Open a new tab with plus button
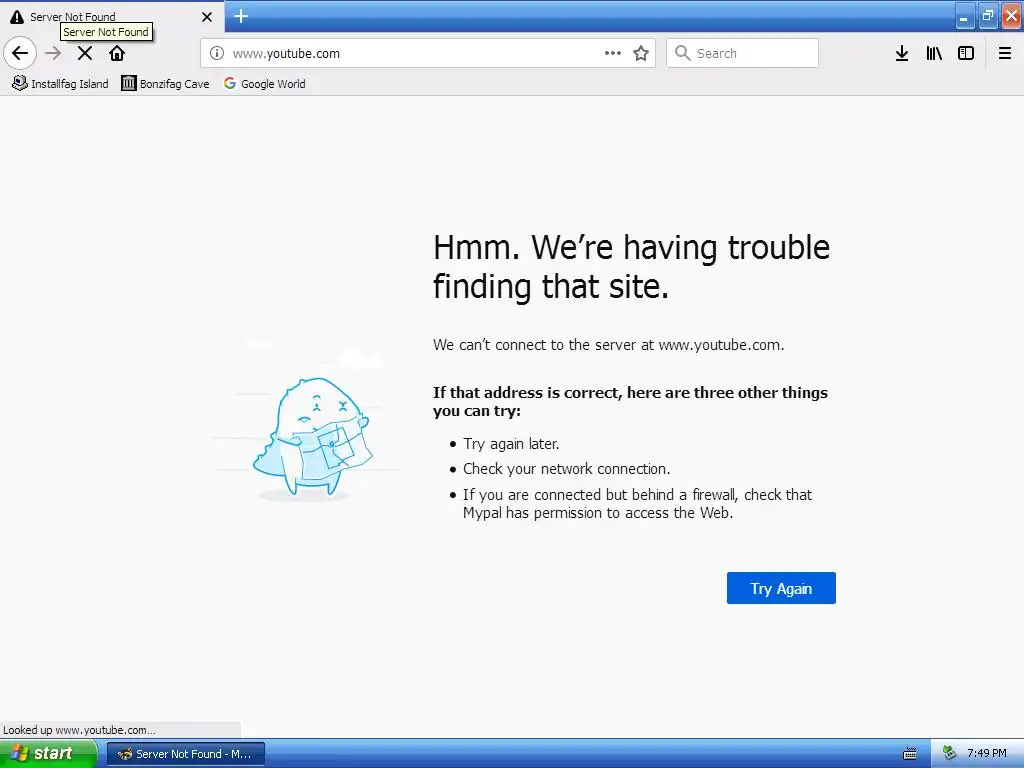The height and width of the screenshot is (768, 1024). (x=241, y=16)
